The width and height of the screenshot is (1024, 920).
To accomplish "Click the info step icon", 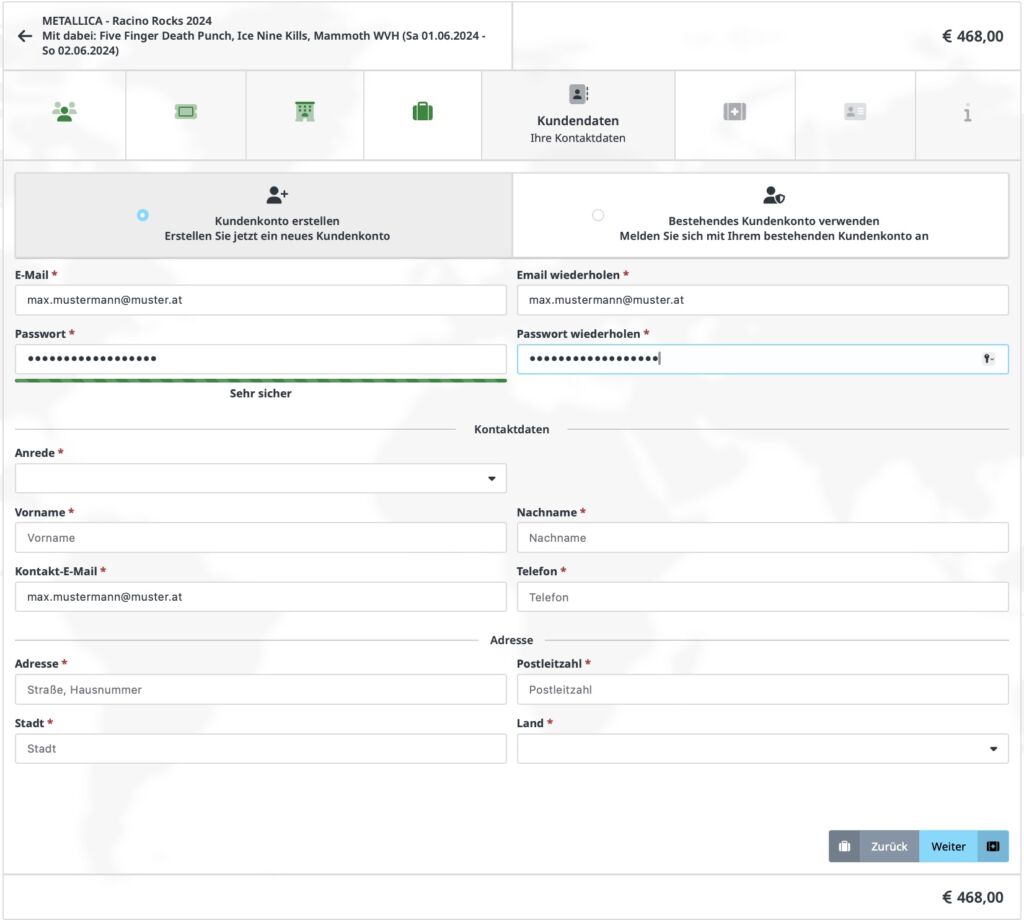I will [x=967, y=113].
